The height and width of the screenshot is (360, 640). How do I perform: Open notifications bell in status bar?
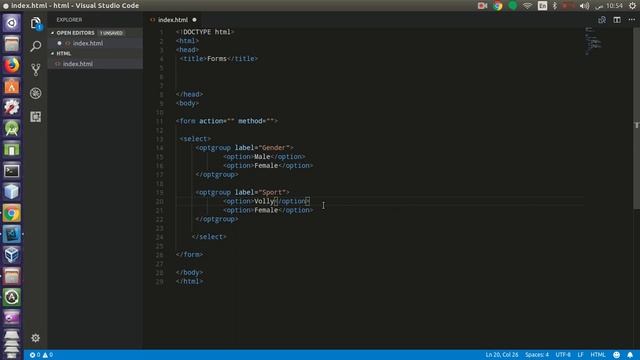(x=630, y=355)
